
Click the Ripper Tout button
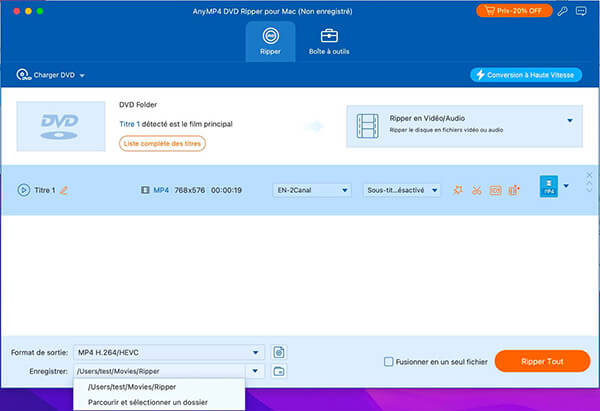[x=542, y=361]
